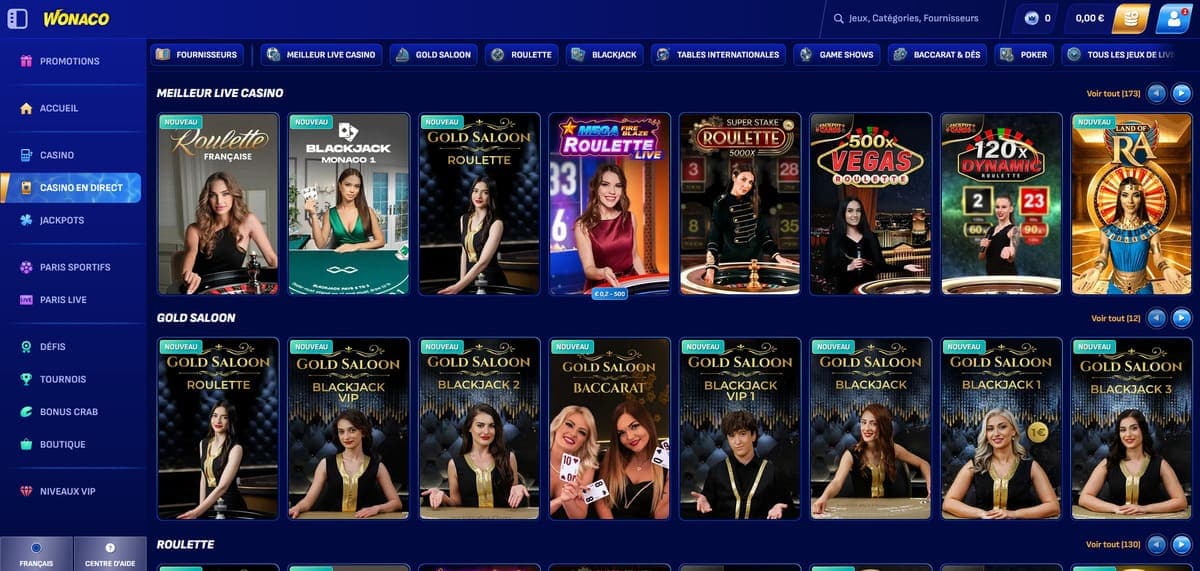This screenshot has height=571, width=1200.
Task: Click the Meilleur Live Casino heading
Action: point(220,93)
